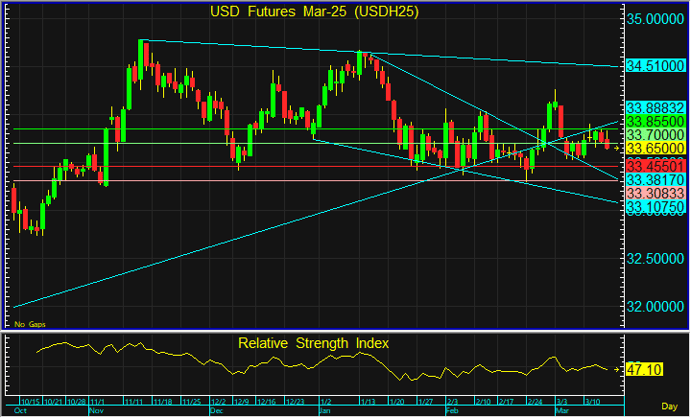The width and height of the screenshot is (691, 418).
Task: Click the 34.51000 cyan price tag
Action: pos(655,66)
